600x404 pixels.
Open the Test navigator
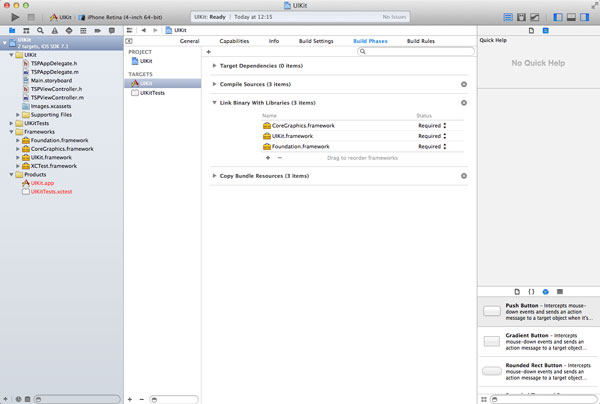click(69, 30)
